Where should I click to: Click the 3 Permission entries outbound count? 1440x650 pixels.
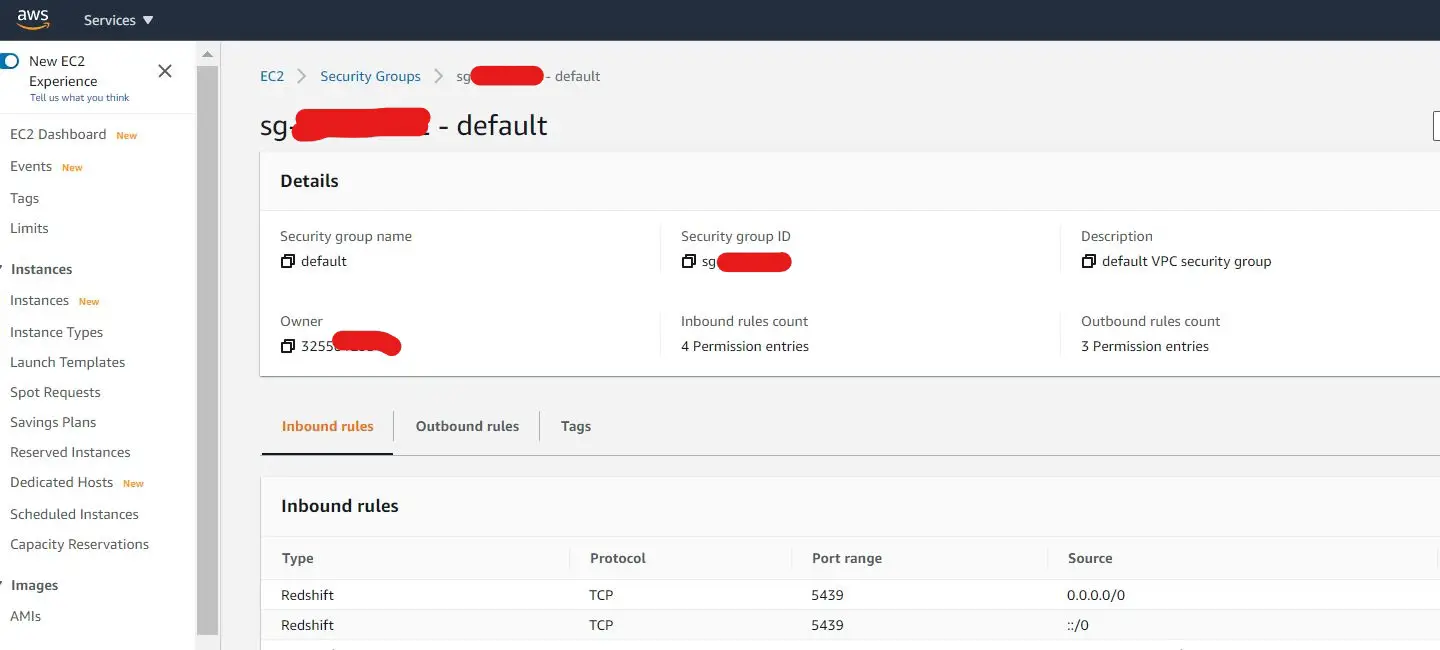click(x=1145, y=346)
